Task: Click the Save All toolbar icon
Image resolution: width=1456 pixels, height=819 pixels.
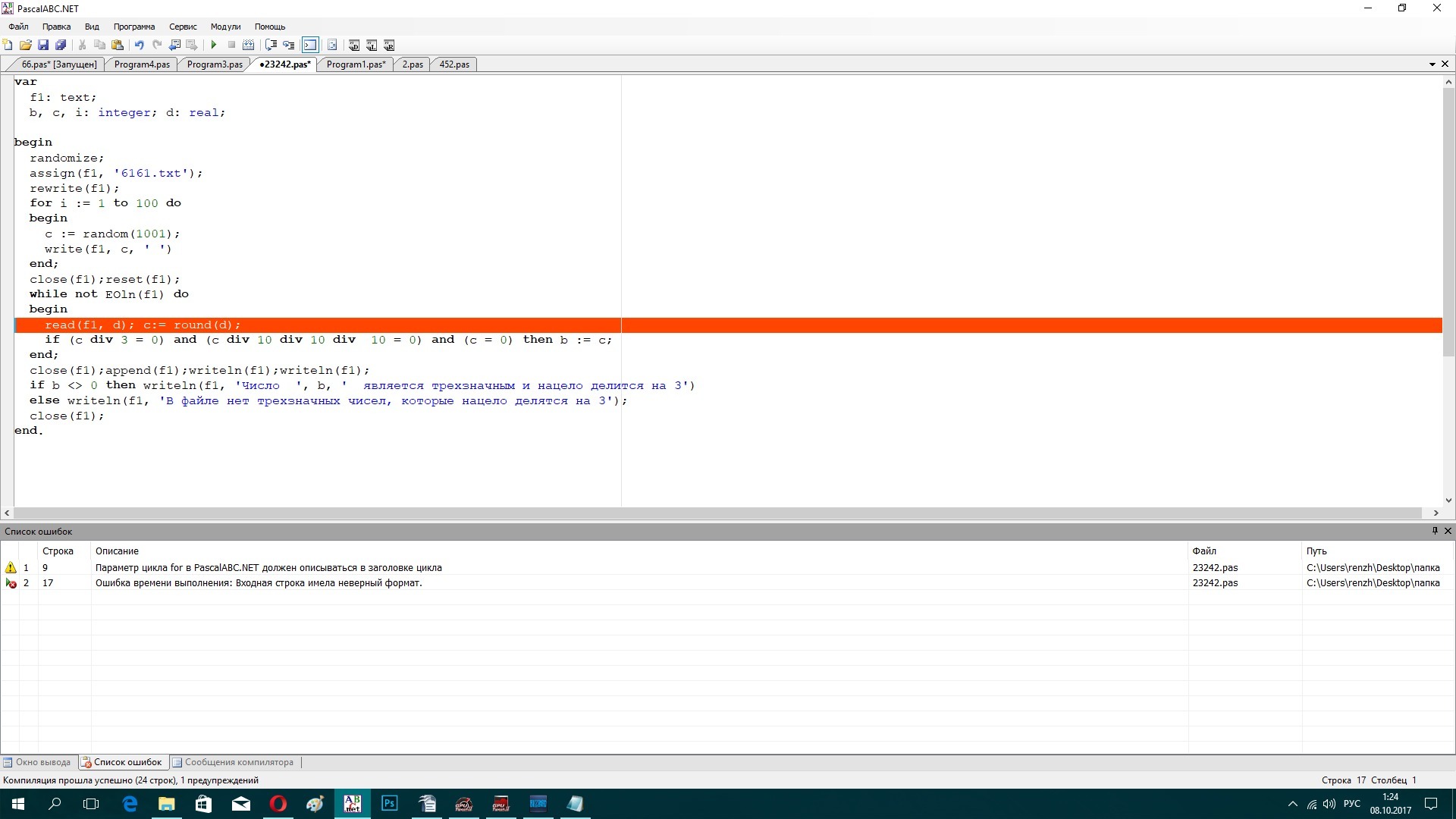Action: [61, 45]
